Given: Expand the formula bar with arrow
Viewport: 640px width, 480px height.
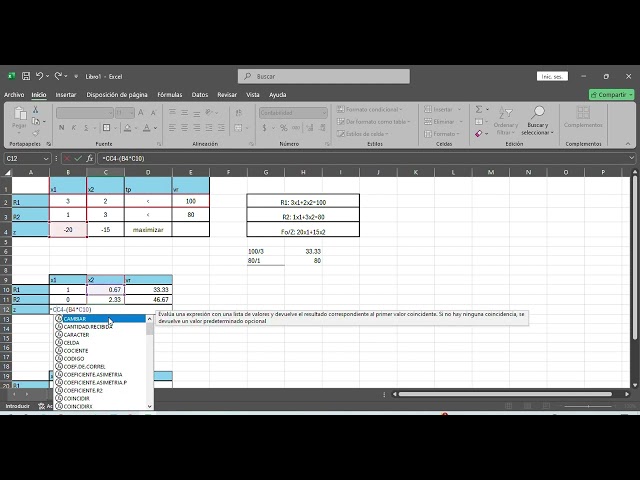Looking at the screenshot, I should point(631,158).
